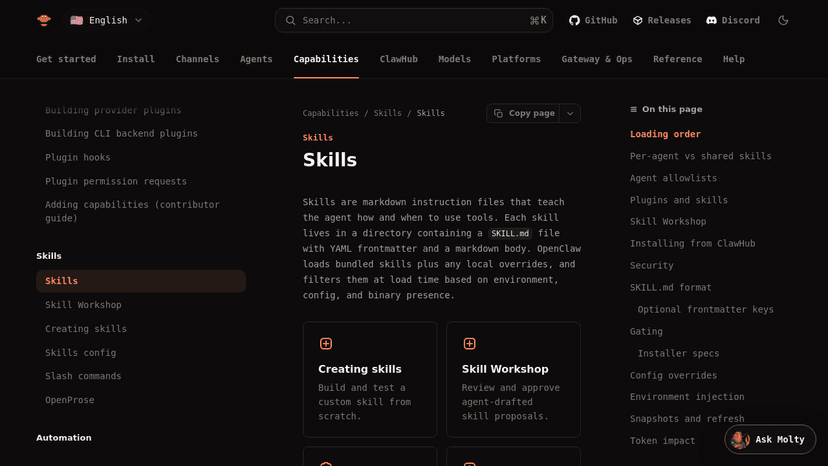
Task: Jump to Config overrides section
Action: click(673, 376)
